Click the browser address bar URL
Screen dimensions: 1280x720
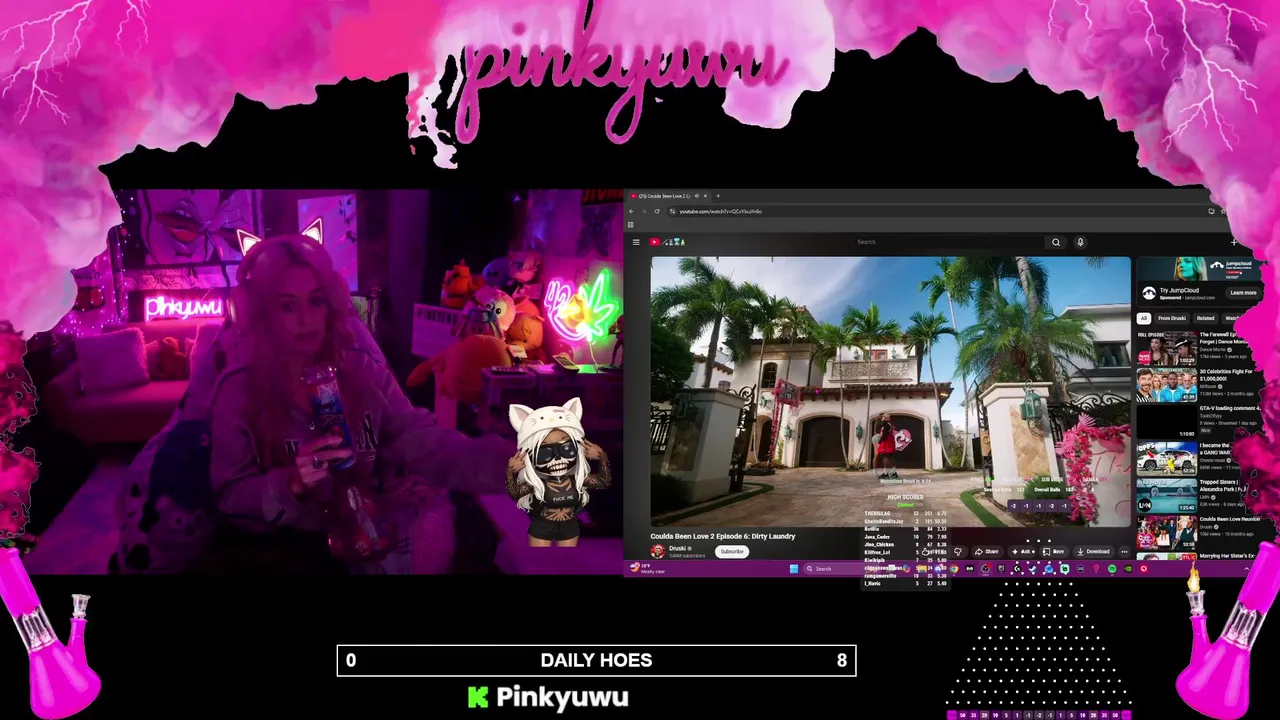720,211
